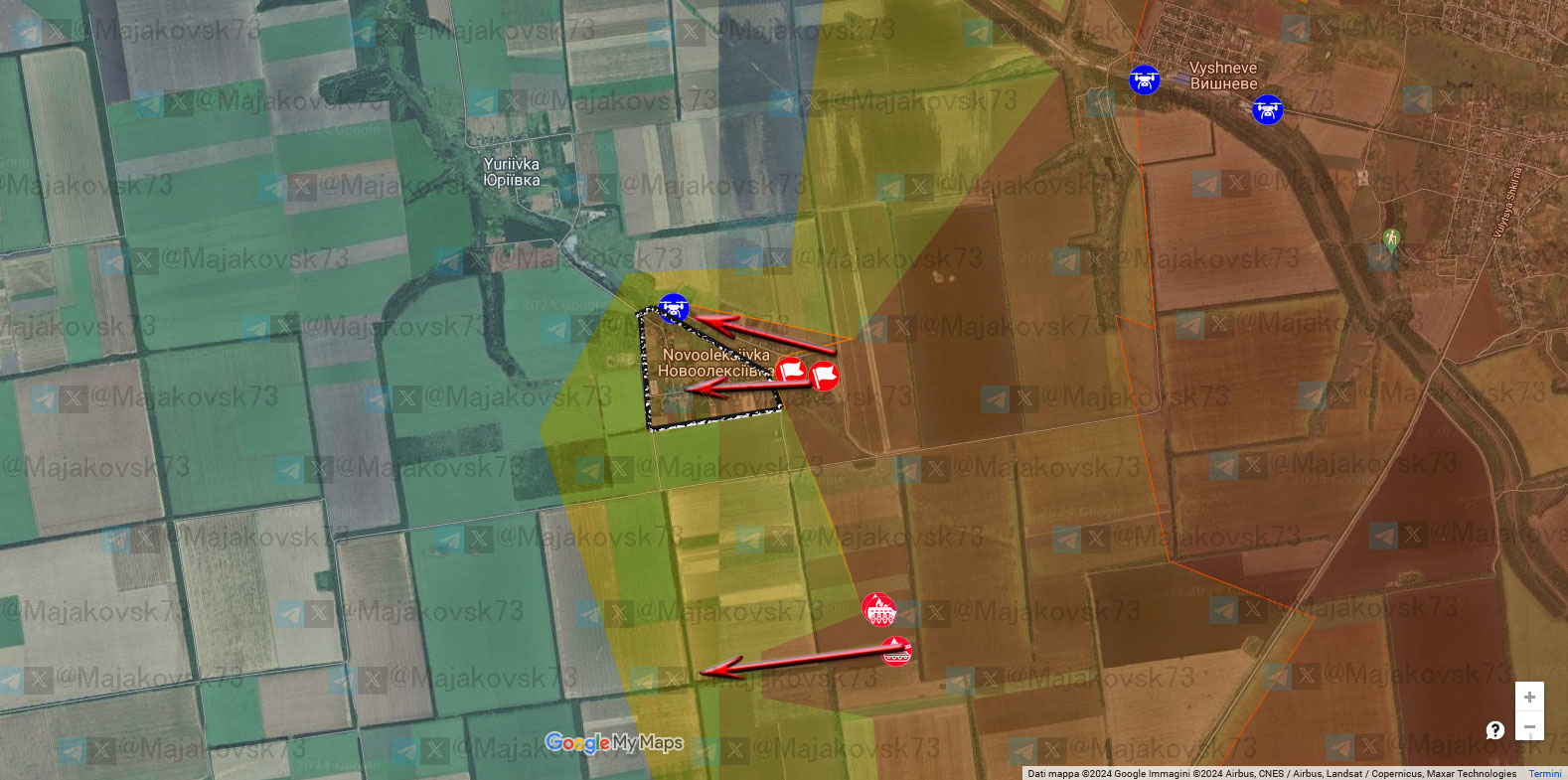
Task: Open the drone marker above Novooleksiivka
Action: tap(673, 308)
